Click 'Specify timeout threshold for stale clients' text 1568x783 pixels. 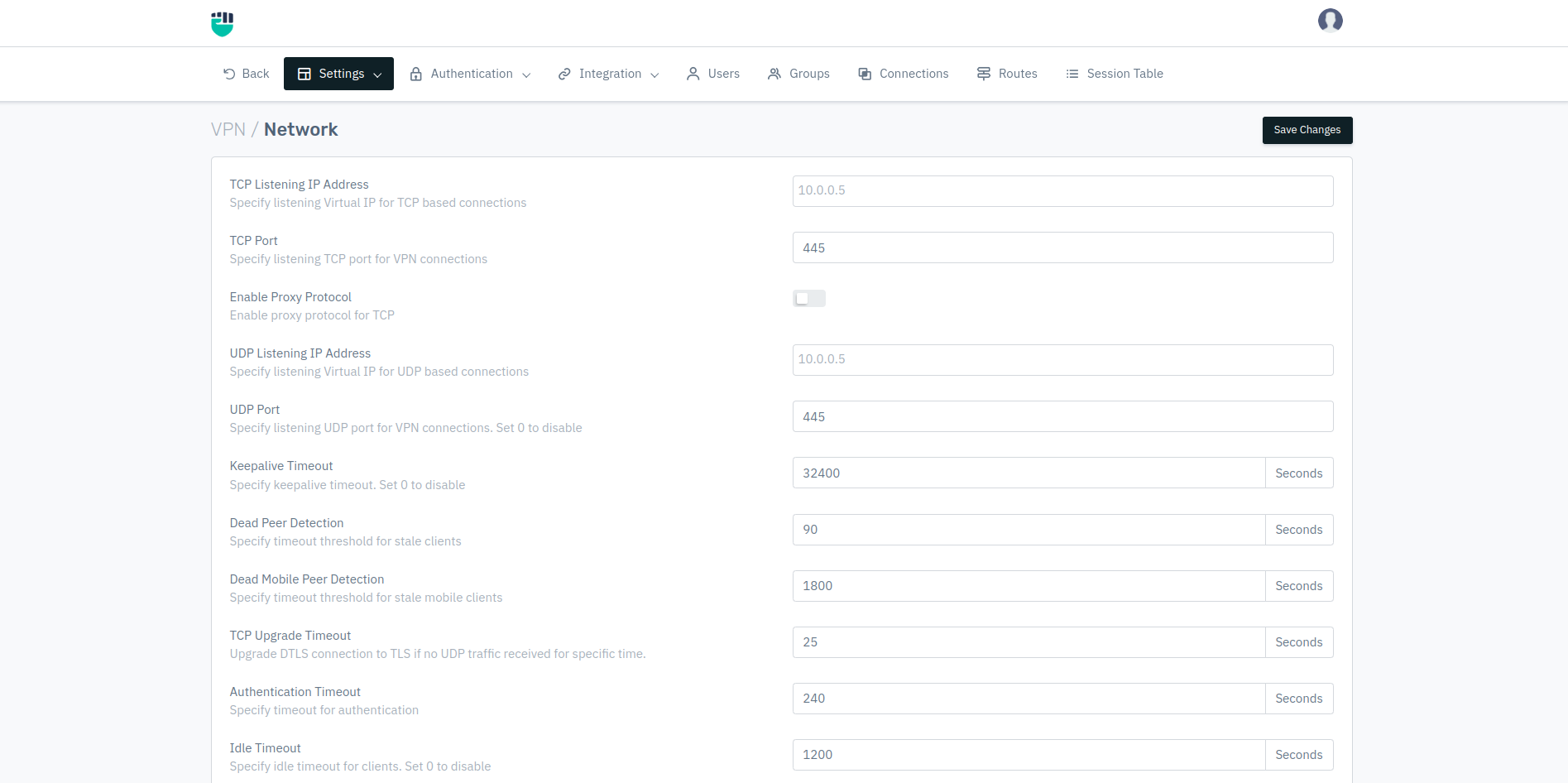(345, 541)
